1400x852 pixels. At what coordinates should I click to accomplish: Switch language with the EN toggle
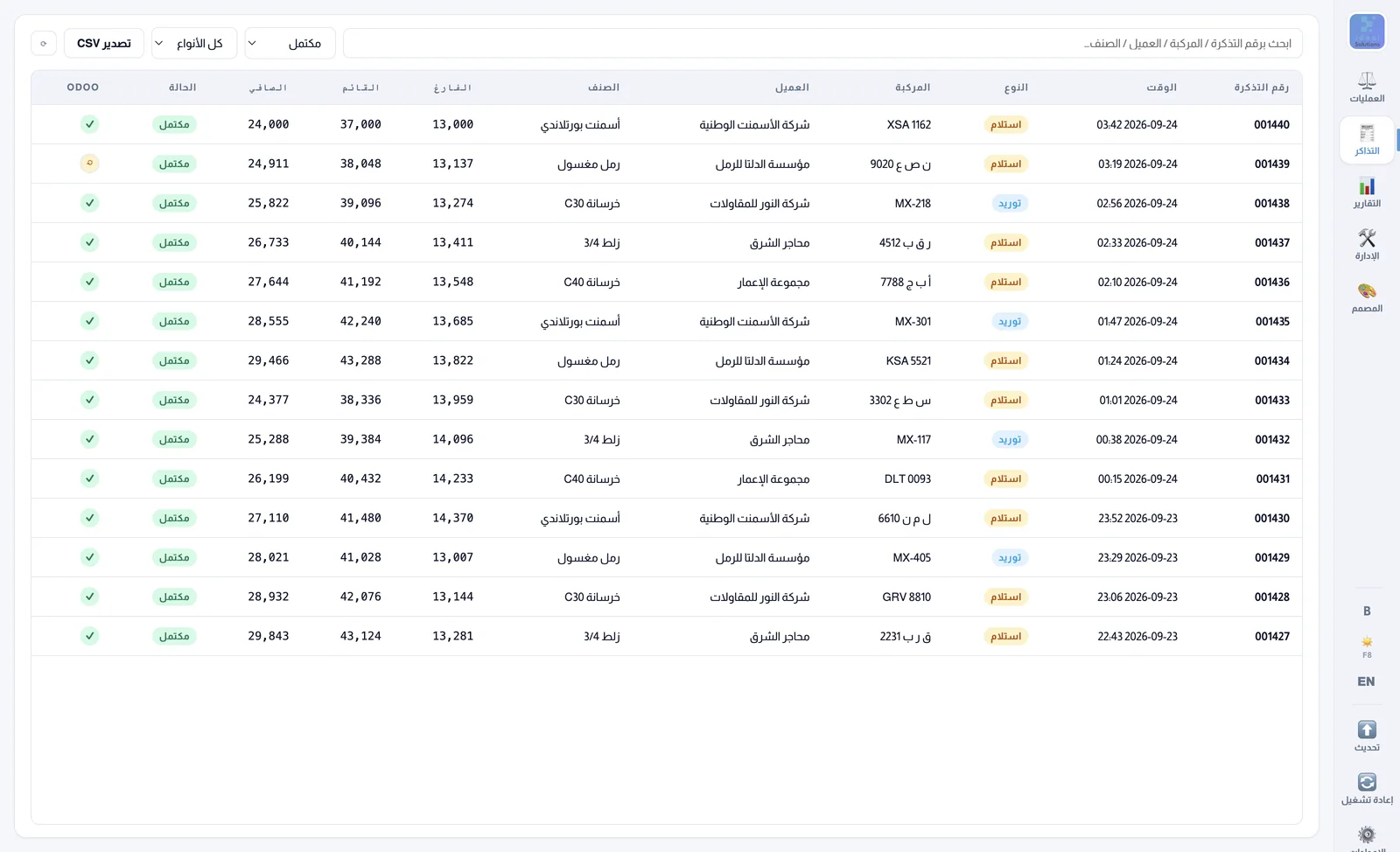pyautogui.click(x=1367, y=681)
